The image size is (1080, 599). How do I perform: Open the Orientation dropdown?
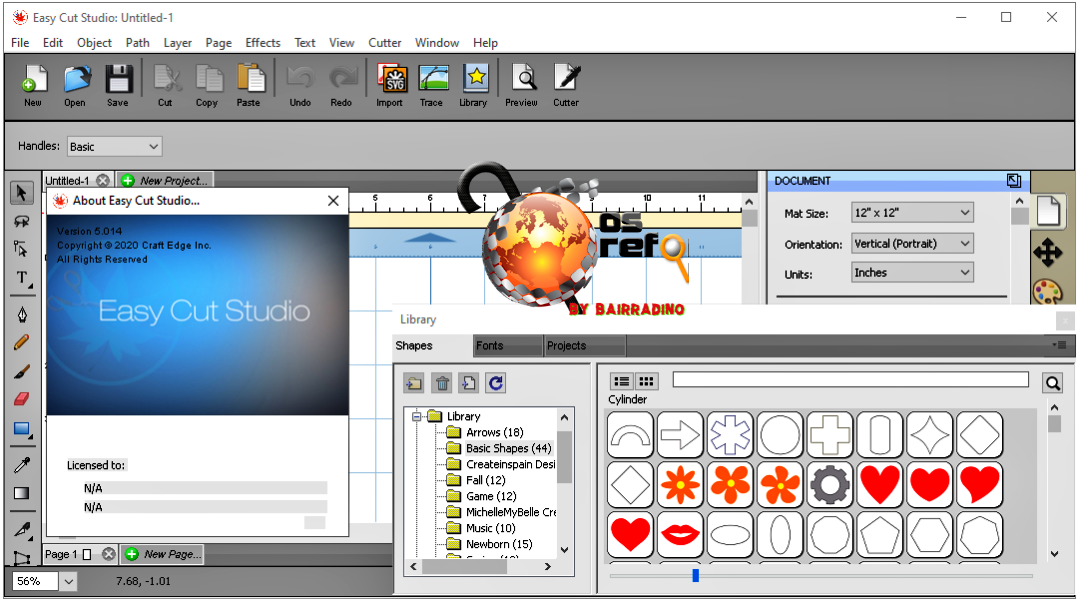pos(913,244)
